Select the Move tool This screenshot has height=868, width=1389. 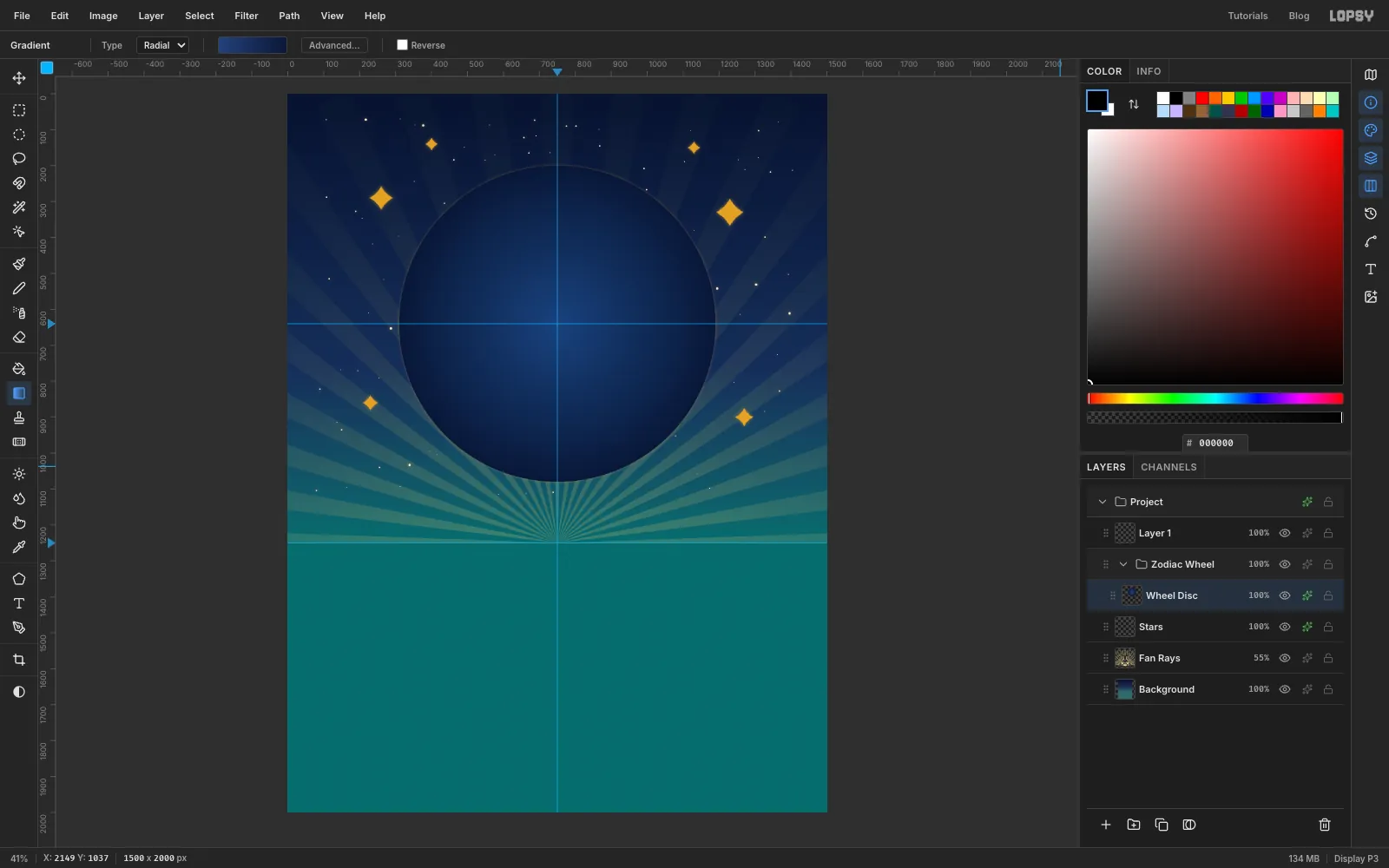click(x=19, y=78)
